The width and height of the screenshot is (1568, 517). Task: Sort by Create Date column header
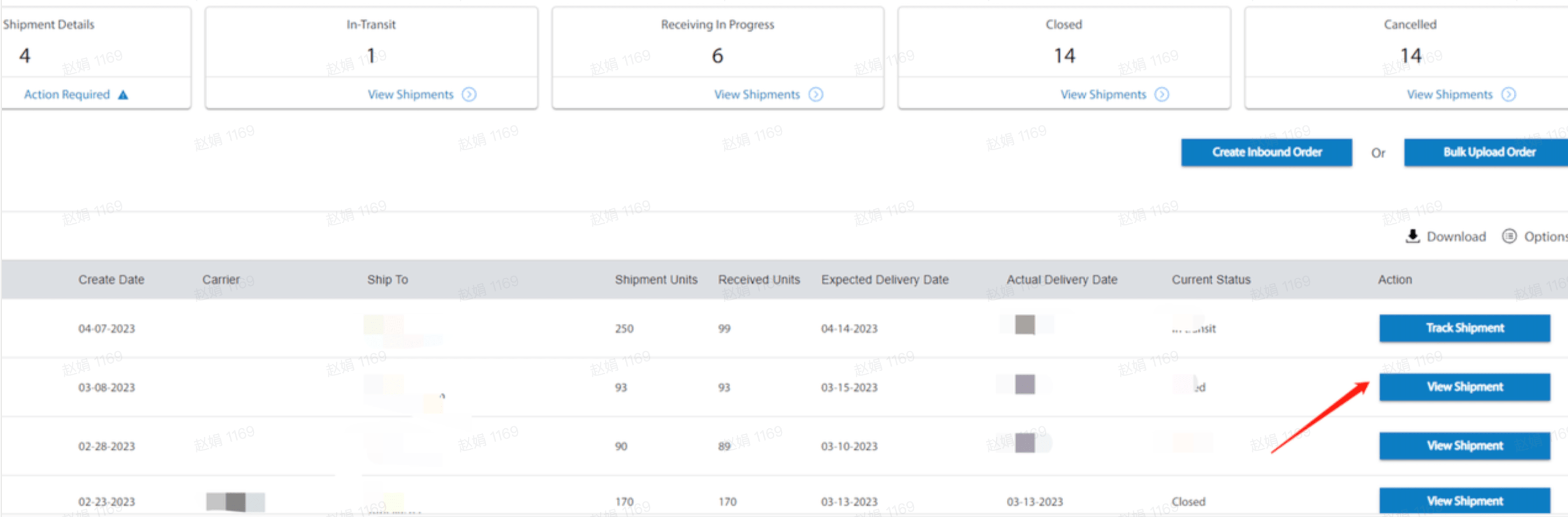click(x=112, y=279)
